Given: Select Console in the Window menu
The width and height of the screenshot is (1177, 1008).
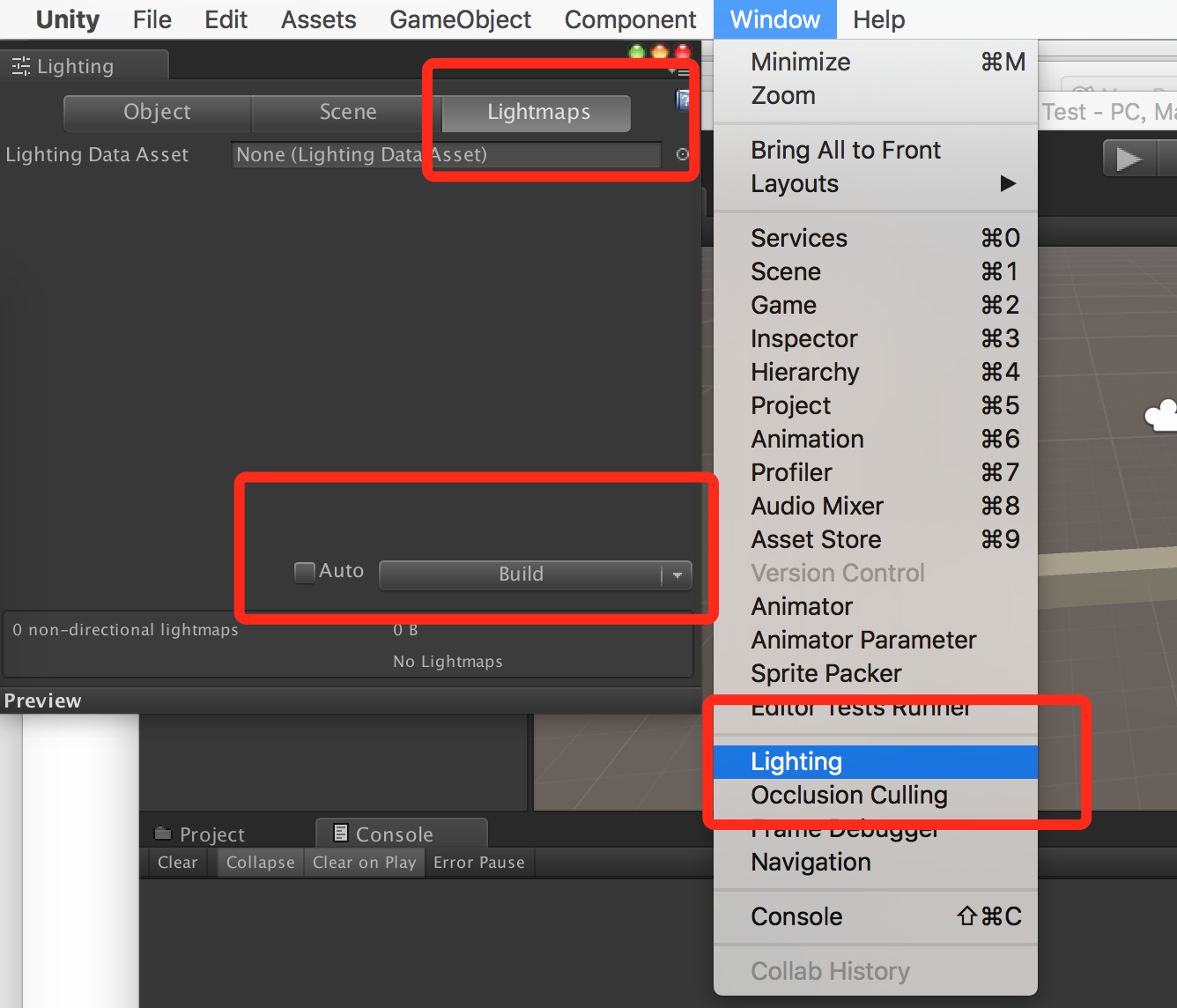Looking at the screenshot, I should coord(876,916).
